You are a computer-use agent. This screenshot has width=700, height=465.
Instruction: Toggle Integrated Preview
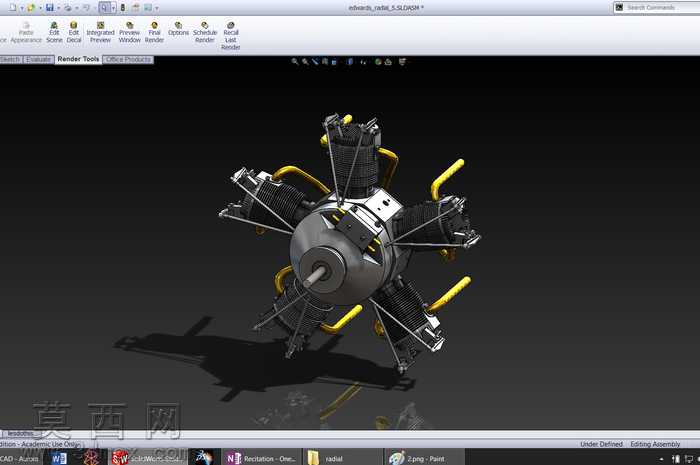pyautogui.click(x=100, y=33)
